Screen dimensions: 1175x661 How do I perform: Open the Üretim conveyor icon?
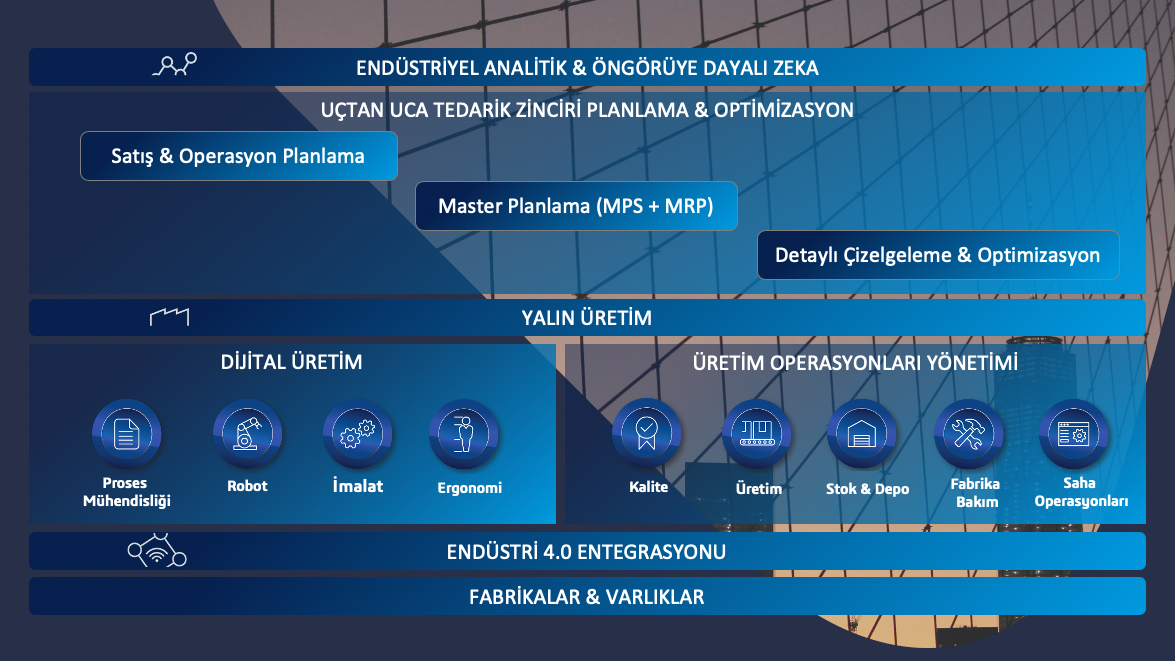coord(757,435)
